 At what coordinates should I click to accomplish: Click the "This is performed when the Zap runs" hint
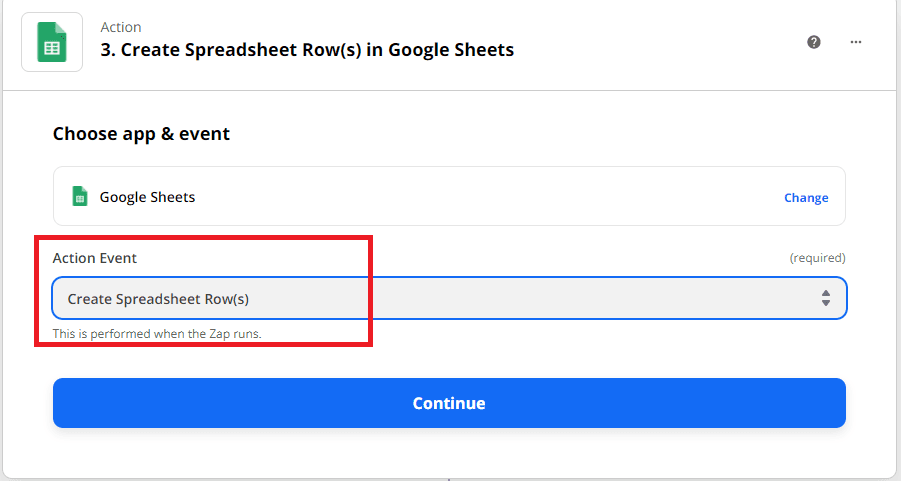pos(157,334)
